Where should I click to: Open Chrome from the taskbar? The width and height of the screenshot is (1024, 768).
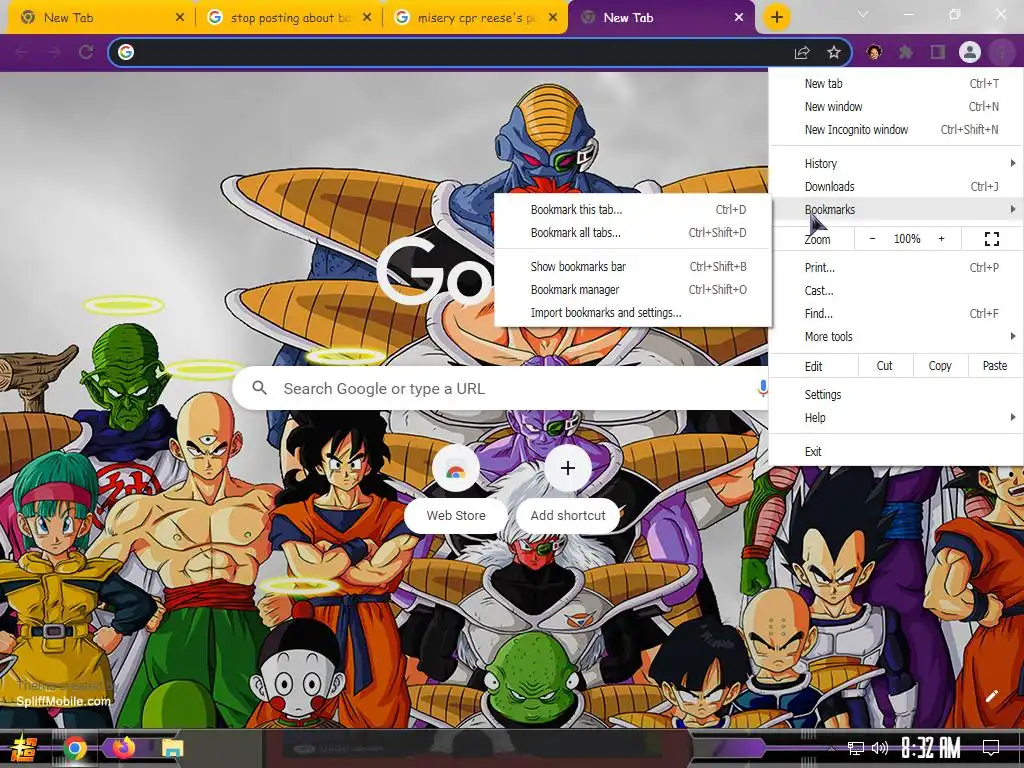click(75, 748)
